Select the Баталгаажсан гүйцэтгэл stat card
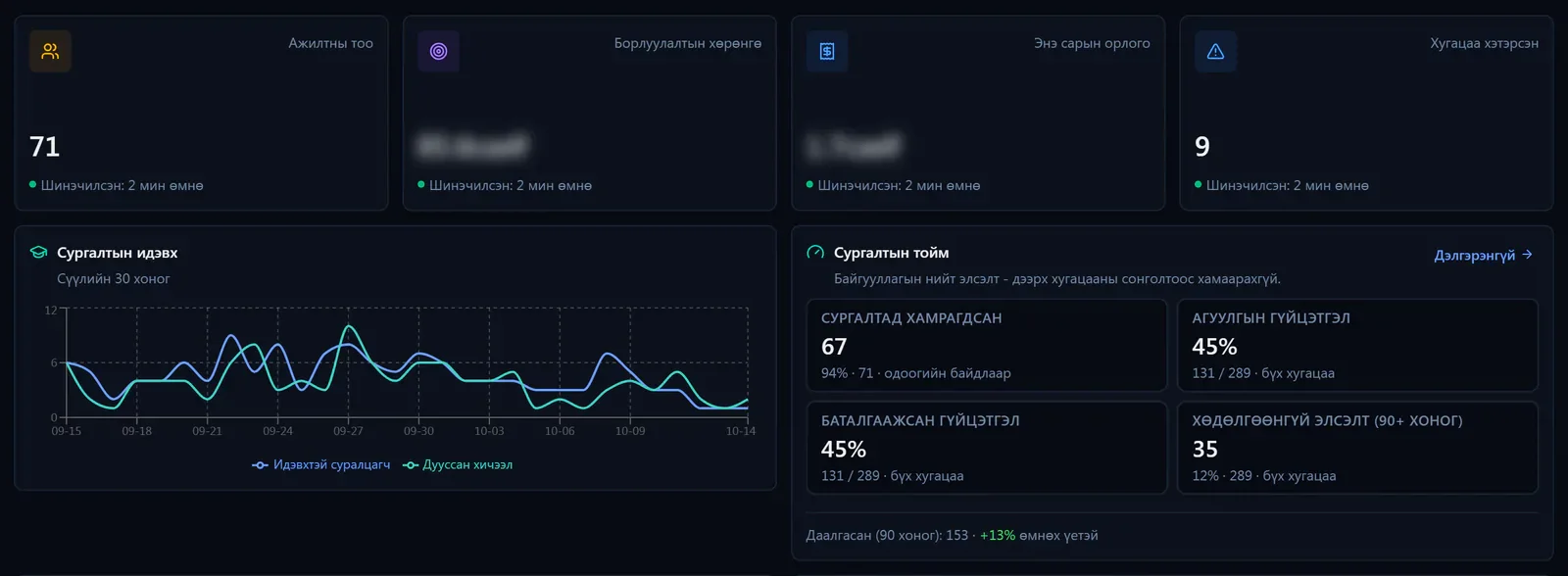 click(987, 448)
